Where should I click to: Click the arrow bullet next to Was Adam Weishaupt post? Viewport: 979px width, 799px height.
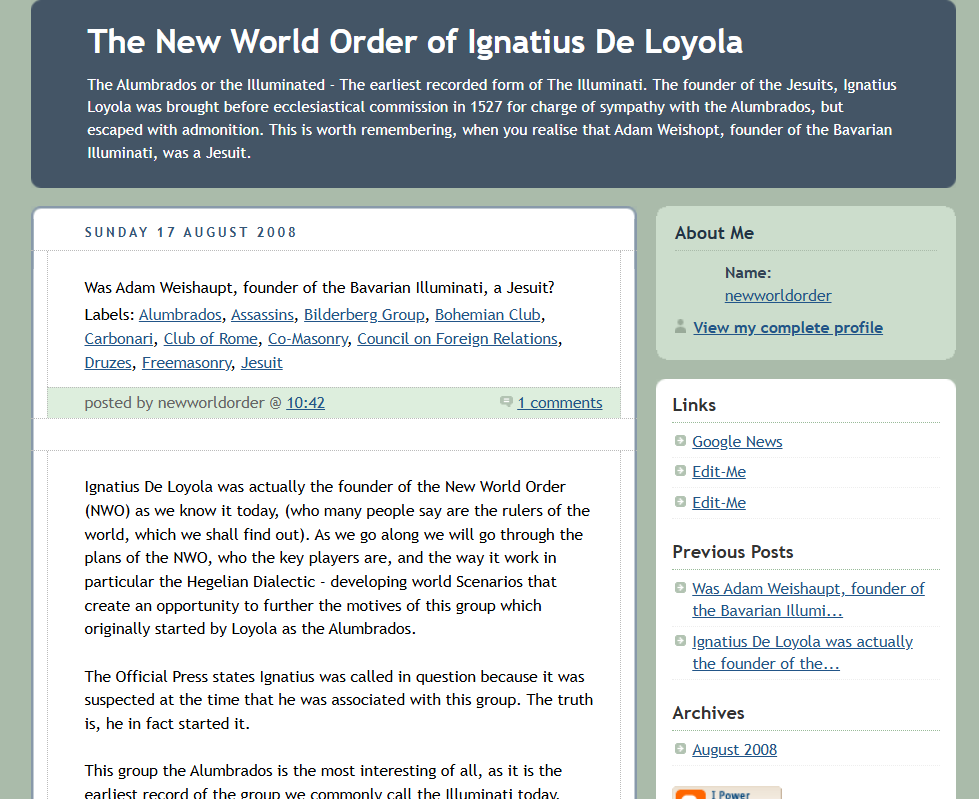(681, 587)
